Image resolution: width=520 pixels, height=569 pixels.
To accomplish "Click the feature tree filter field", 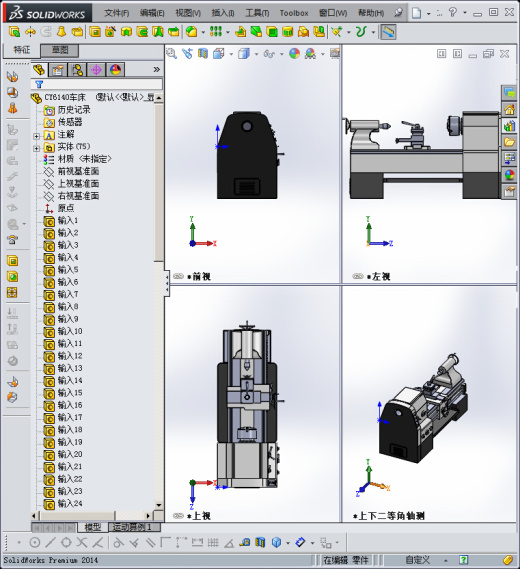I will coord(98,84).
